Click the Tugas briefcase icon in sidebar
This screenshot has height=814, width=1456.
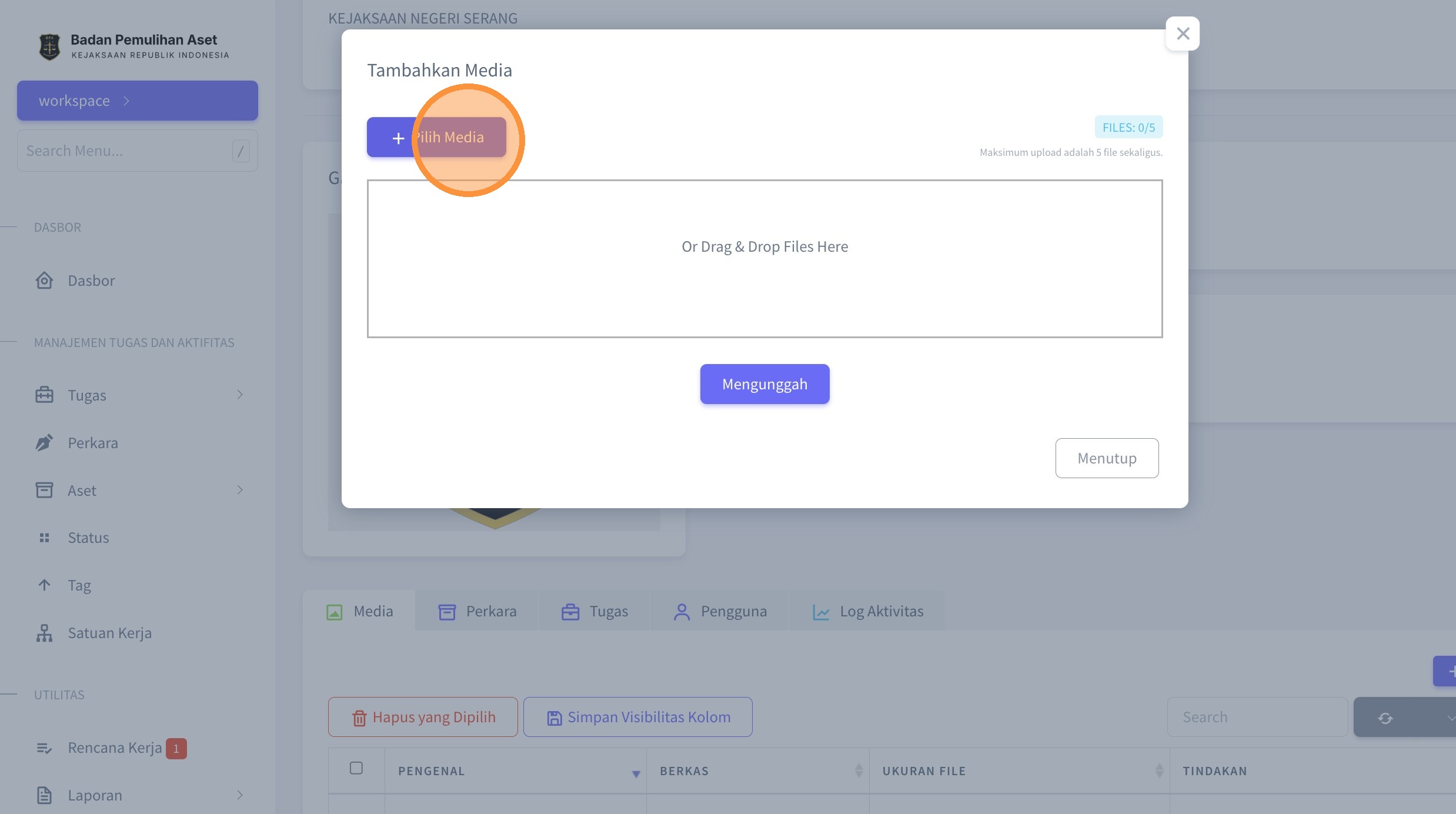point(44,395)
